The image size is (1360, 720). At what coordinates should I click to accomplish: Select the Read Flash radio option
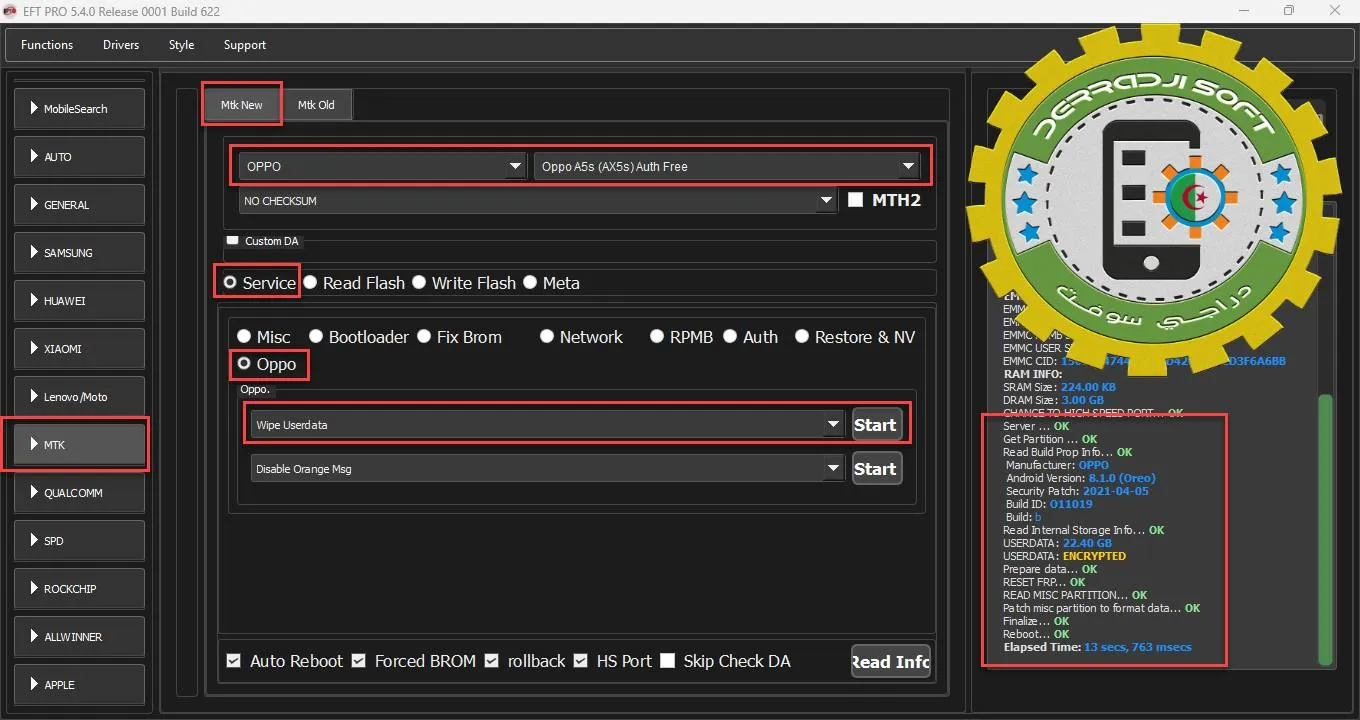click(x=311, y=283)
